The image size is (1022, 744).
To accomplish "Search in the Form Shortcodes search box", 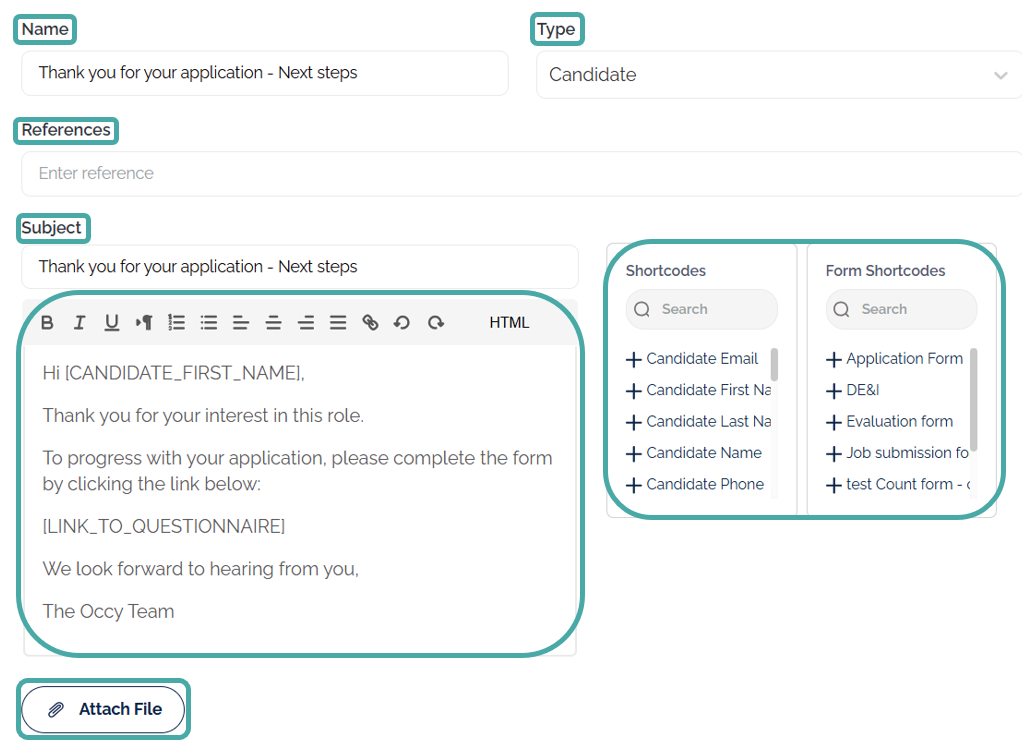I will 901,309.
